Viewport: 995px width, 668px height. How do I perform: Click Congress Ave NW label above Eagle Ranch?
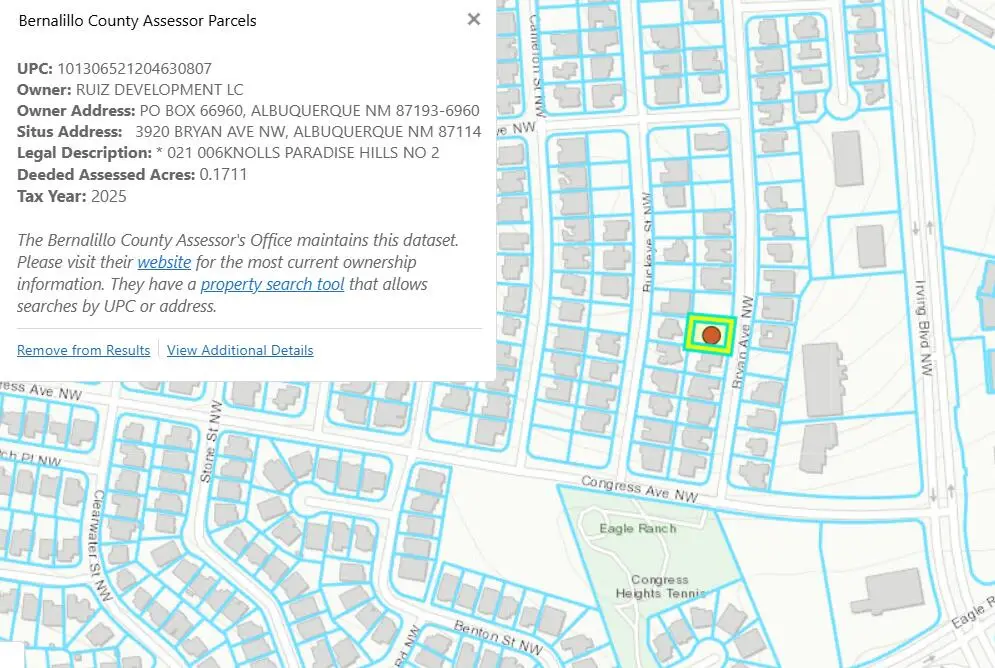(x=639, y=489)
